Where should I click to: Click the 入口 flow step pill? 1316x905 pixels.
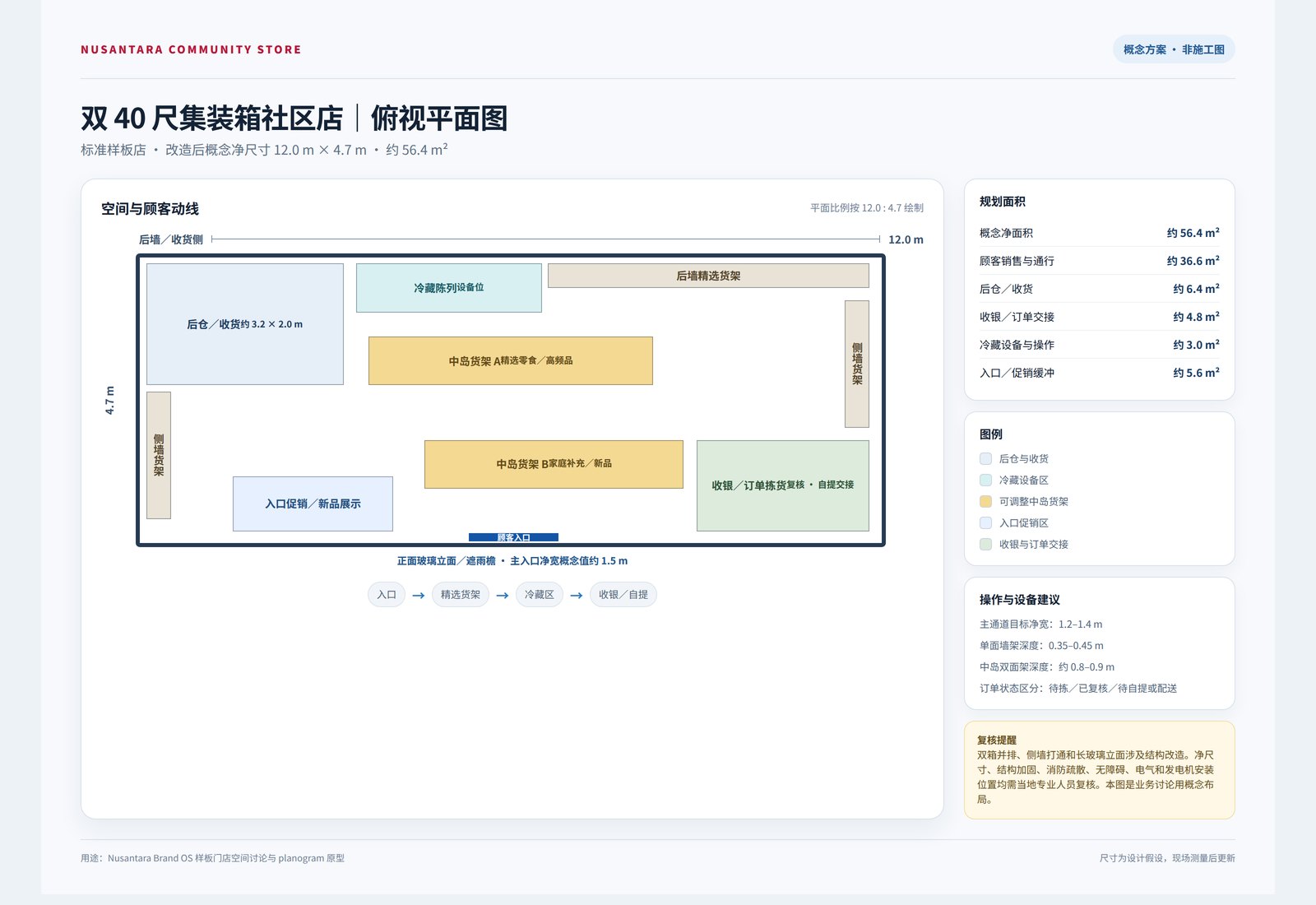pos(387,595)
